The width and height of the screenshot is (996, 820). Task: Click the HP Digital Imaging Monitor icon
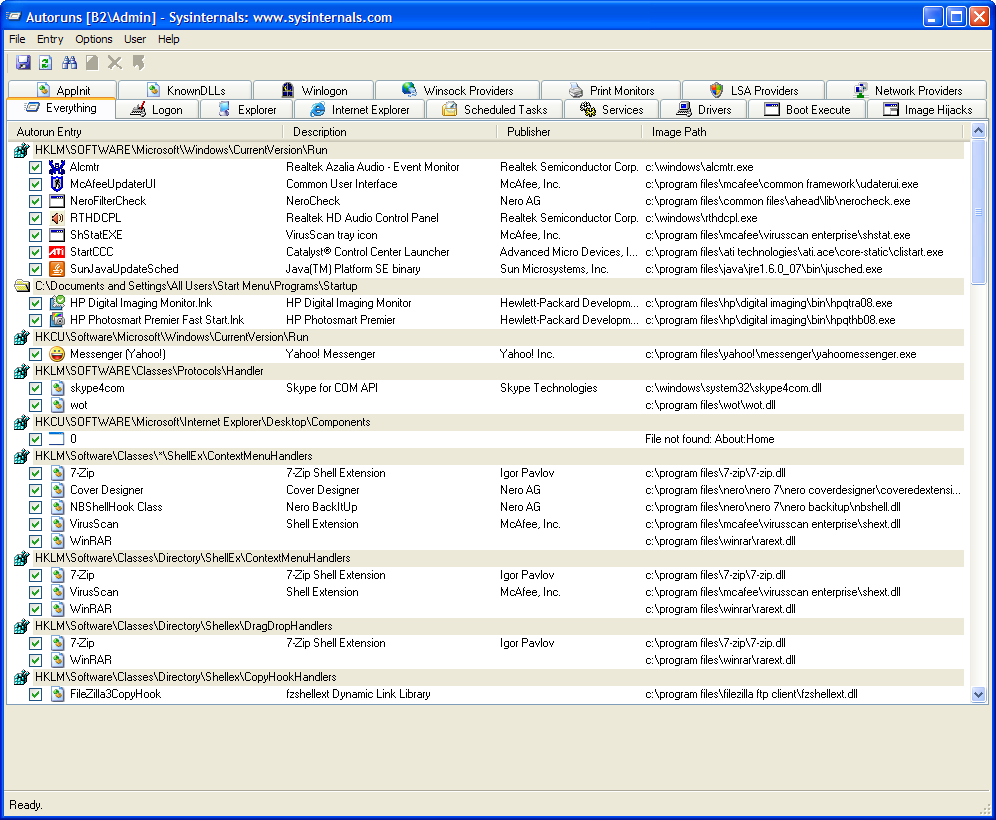click(57, 303)
